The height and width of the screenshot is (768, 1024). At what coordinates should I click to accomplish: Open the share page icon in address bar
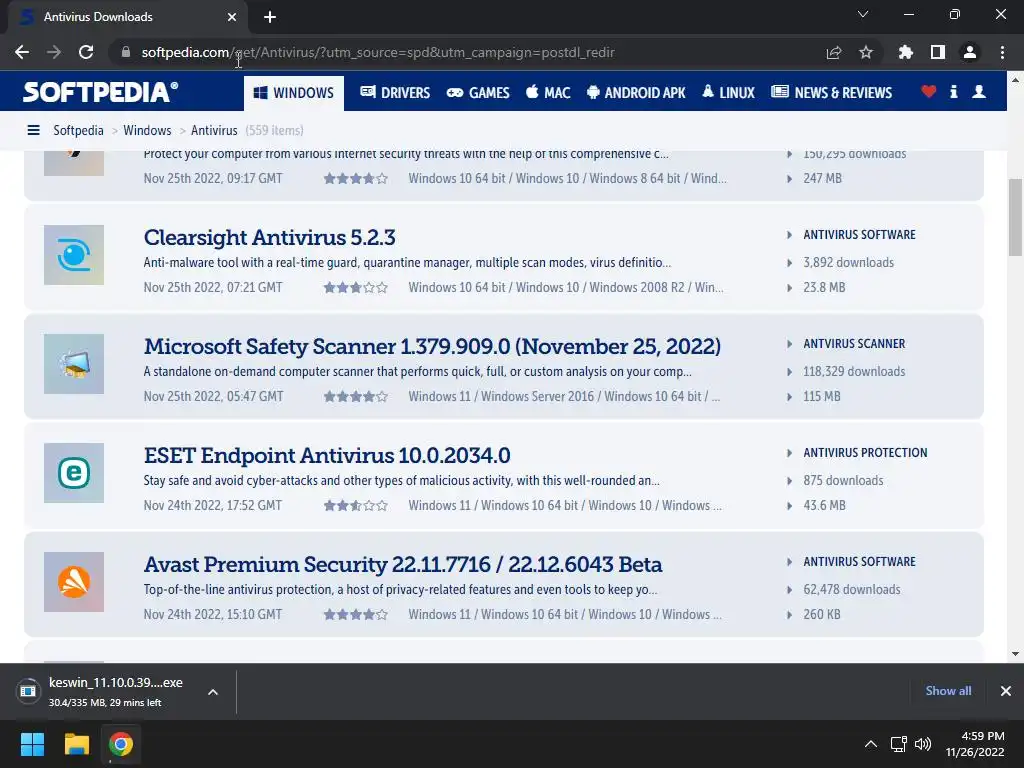[x=834, y=52]
